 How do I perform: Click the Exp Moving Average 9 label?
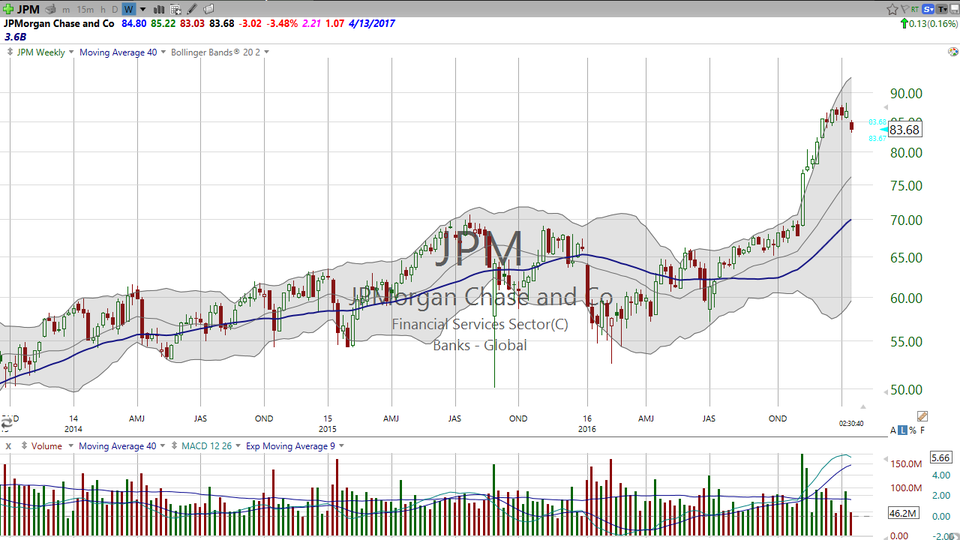coord(290,446)
